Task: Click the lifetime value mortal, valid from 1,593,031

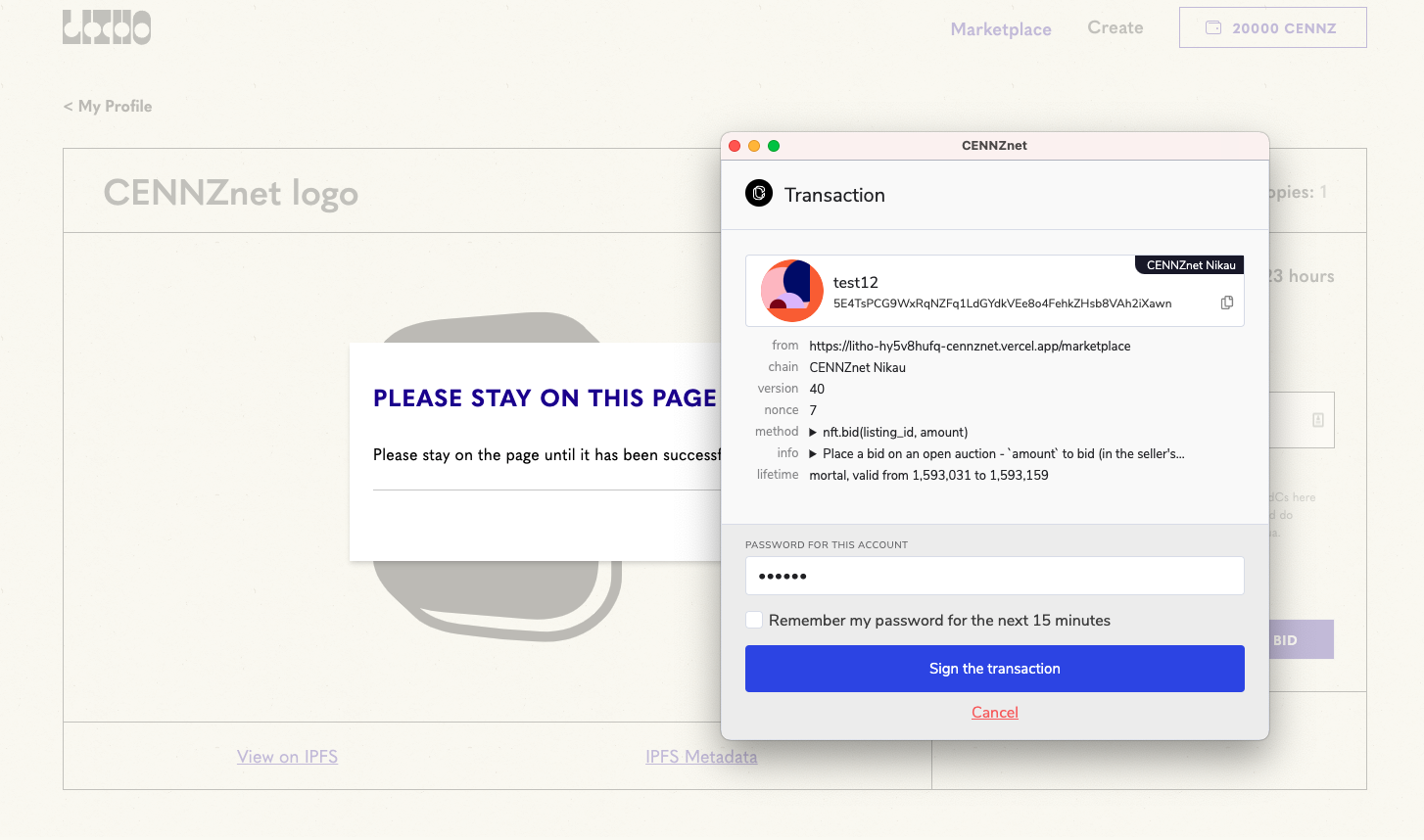Action: click(x=928, y=475)
